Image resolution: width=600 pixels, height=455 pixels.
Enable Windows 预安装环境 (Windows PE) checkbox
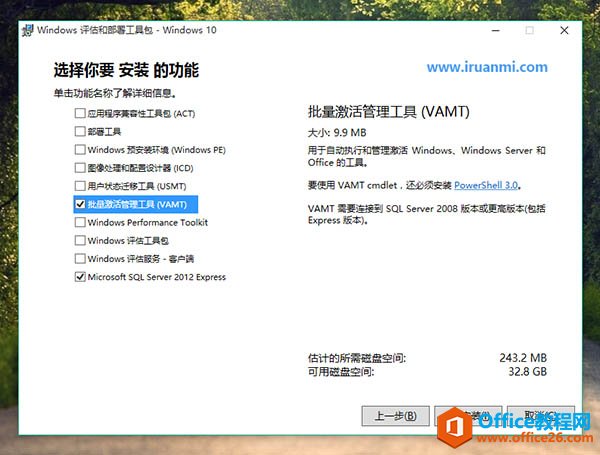80,149
